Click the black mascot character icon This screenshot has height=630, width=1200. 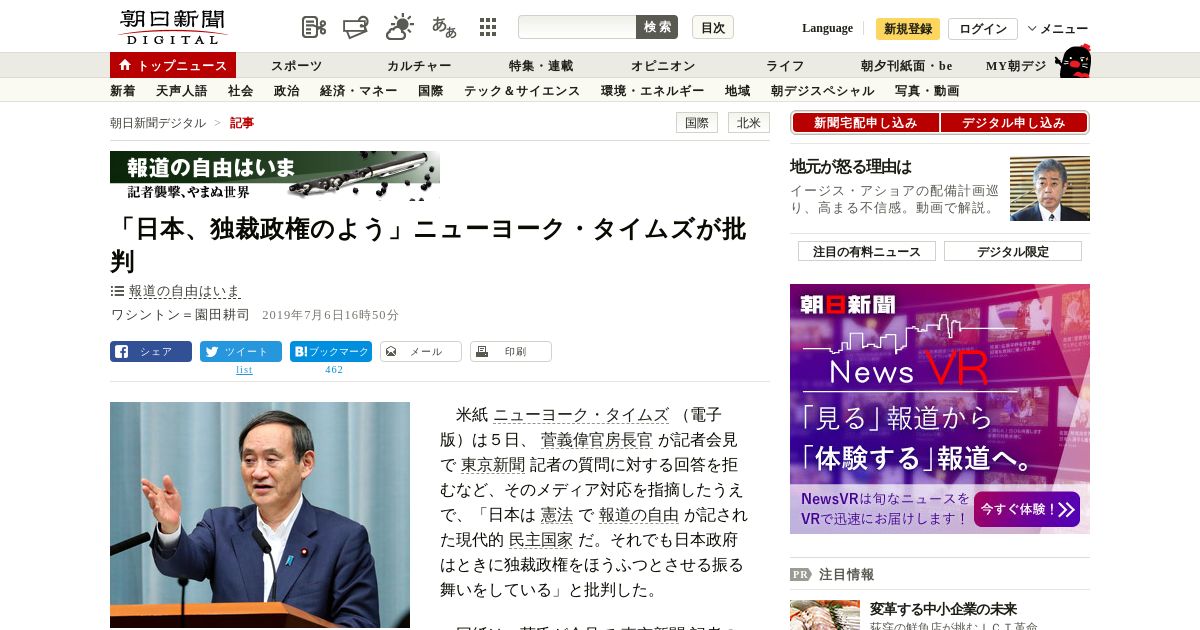coord(1073,61)
